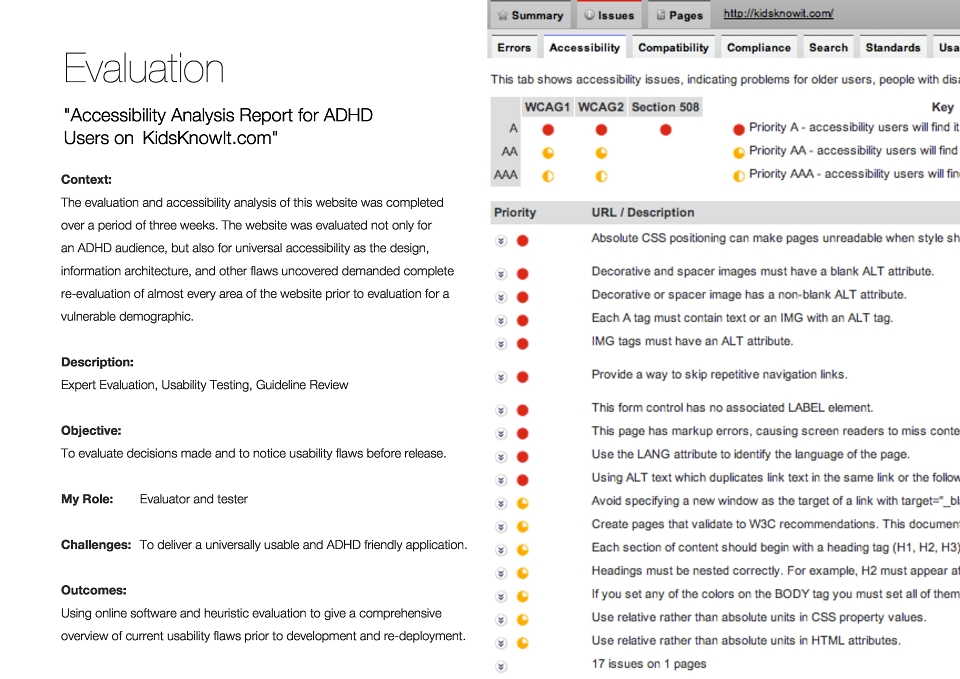The image size is (960, 679).
Task: Click orange priority icon for heading tag issue
Action: click(x=522, y=550)
